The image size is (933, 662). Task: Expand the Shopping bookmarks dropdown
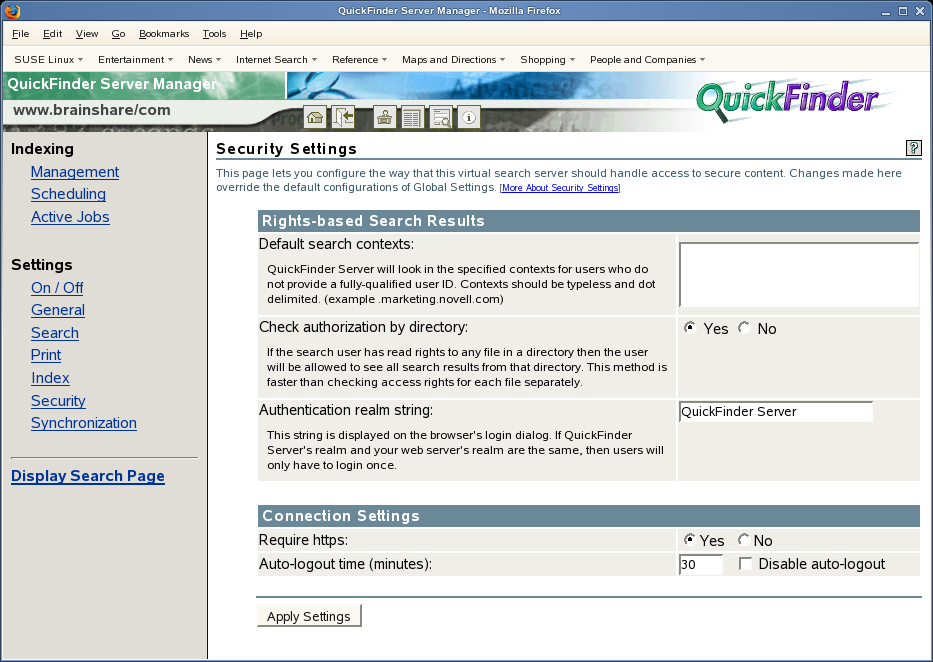[548, 59]
